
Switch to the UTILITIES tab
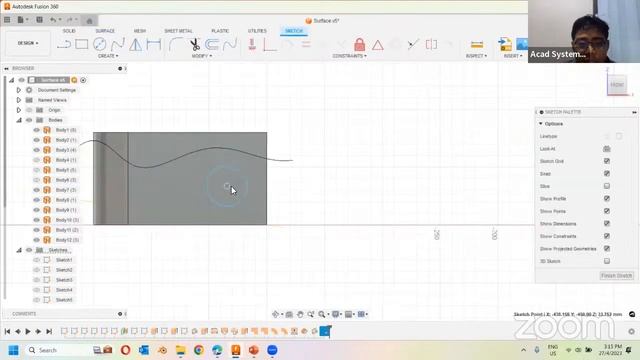coord(257,31)
